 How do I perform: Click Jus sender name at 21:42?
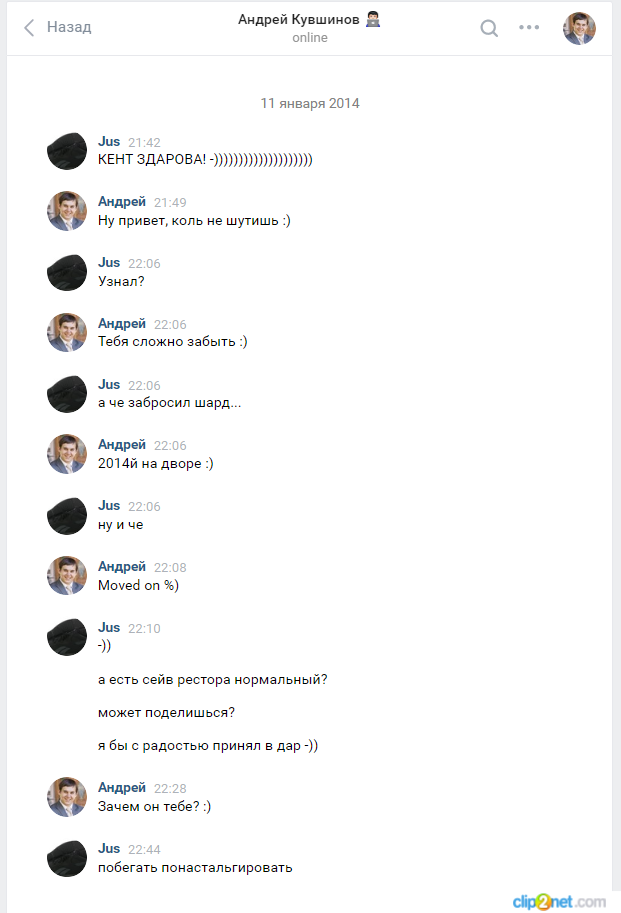[x=109, y=142]
